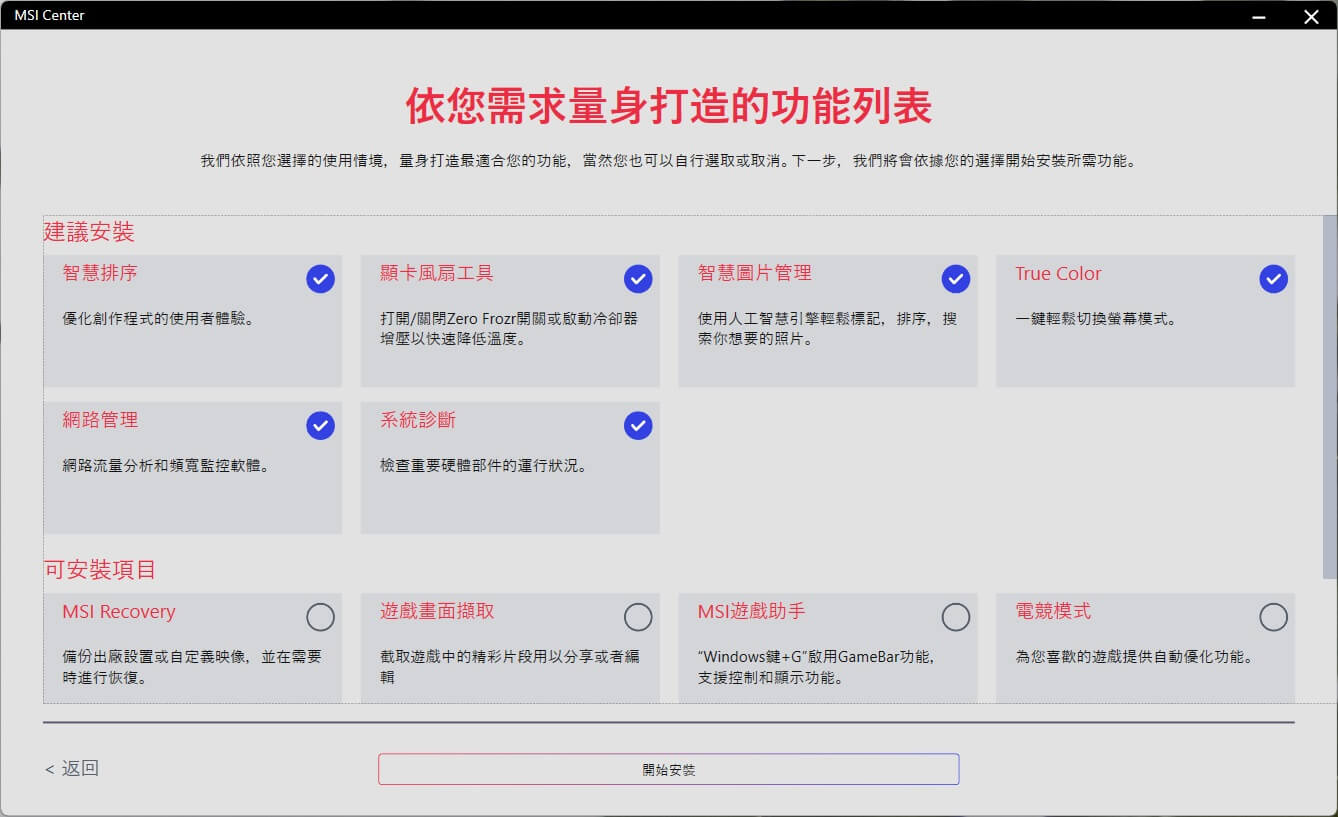1338x817 pixels.
Task: Click the 建議安裝 section heading
Action: tap(89, 232)
